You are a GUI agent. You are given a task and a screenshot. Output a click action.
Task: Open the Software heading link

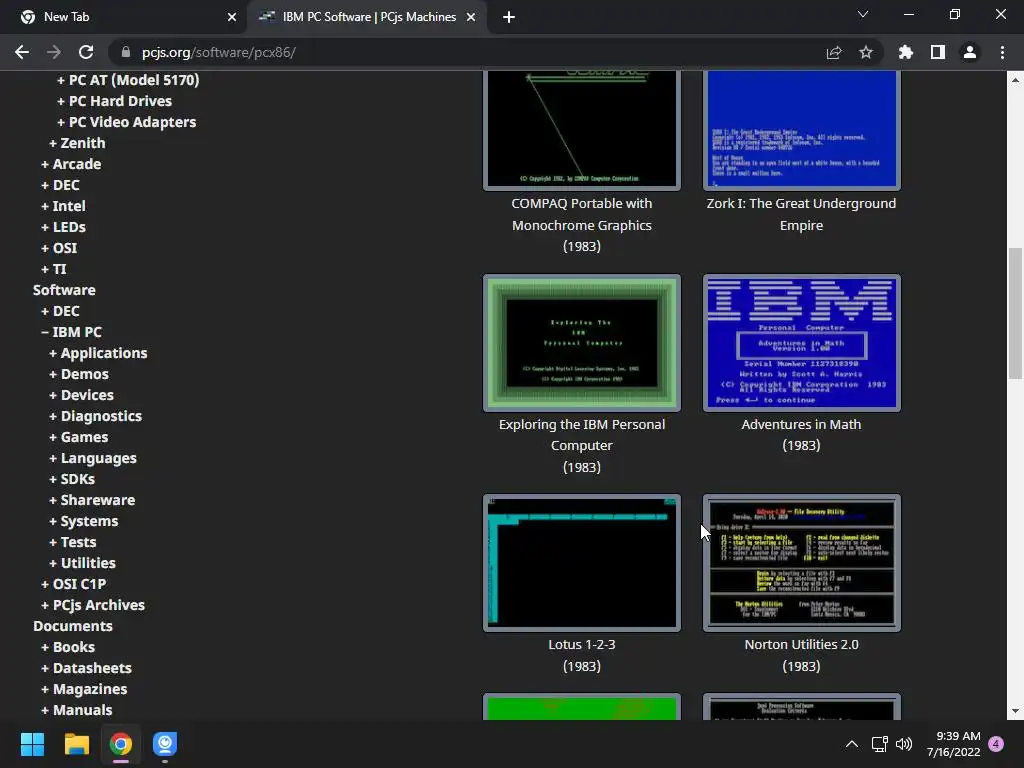[x=64, y=290]
